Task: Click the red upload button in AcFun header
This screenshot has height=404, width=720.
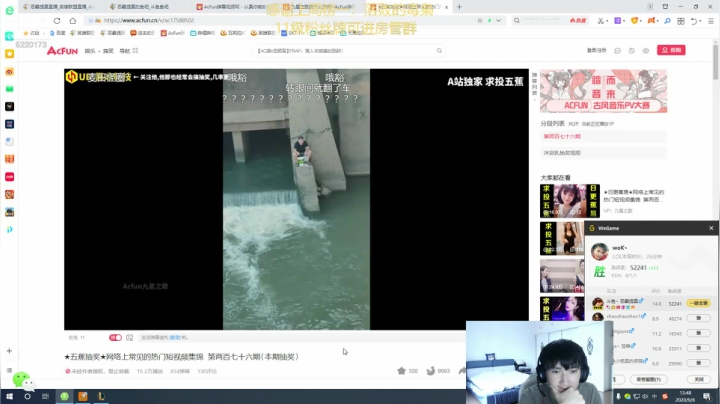Action: point(671,50)
